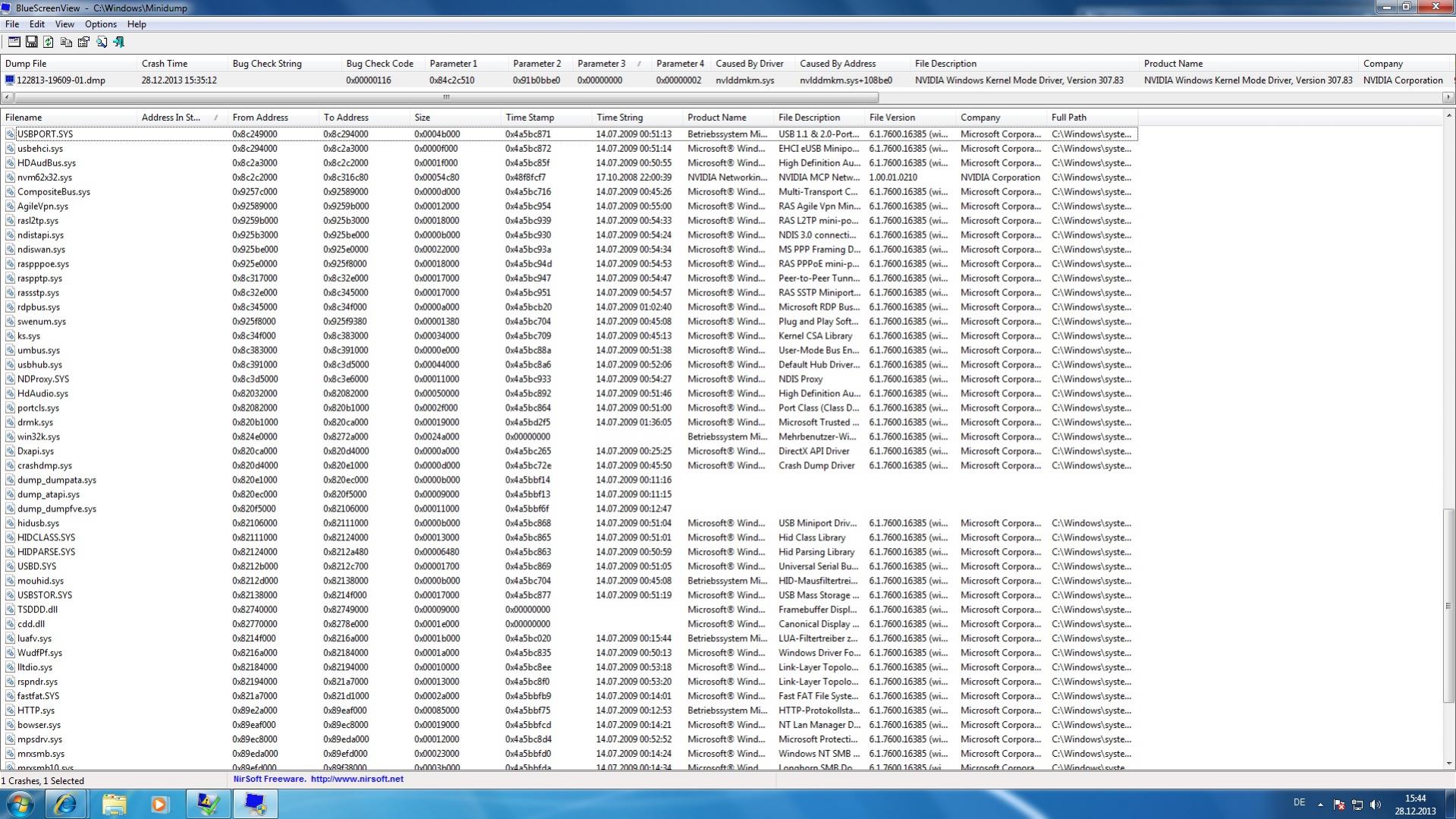The width and height of the screenshot is (1456, 819).
Task: Select the CompositeBus.sys driver row
Action: point(569,192)
